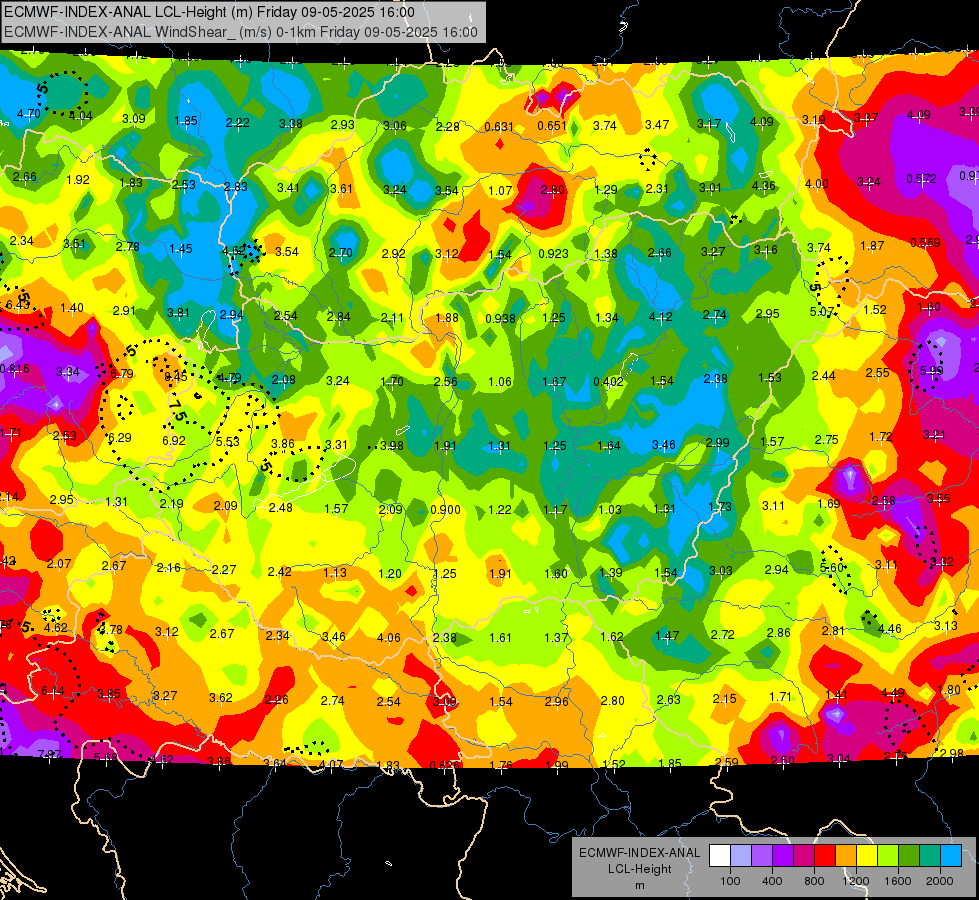Viewport: 979px width, 900px height.
Task: Pick the yellow-green legend color swatch
Action: click(887, 856)
